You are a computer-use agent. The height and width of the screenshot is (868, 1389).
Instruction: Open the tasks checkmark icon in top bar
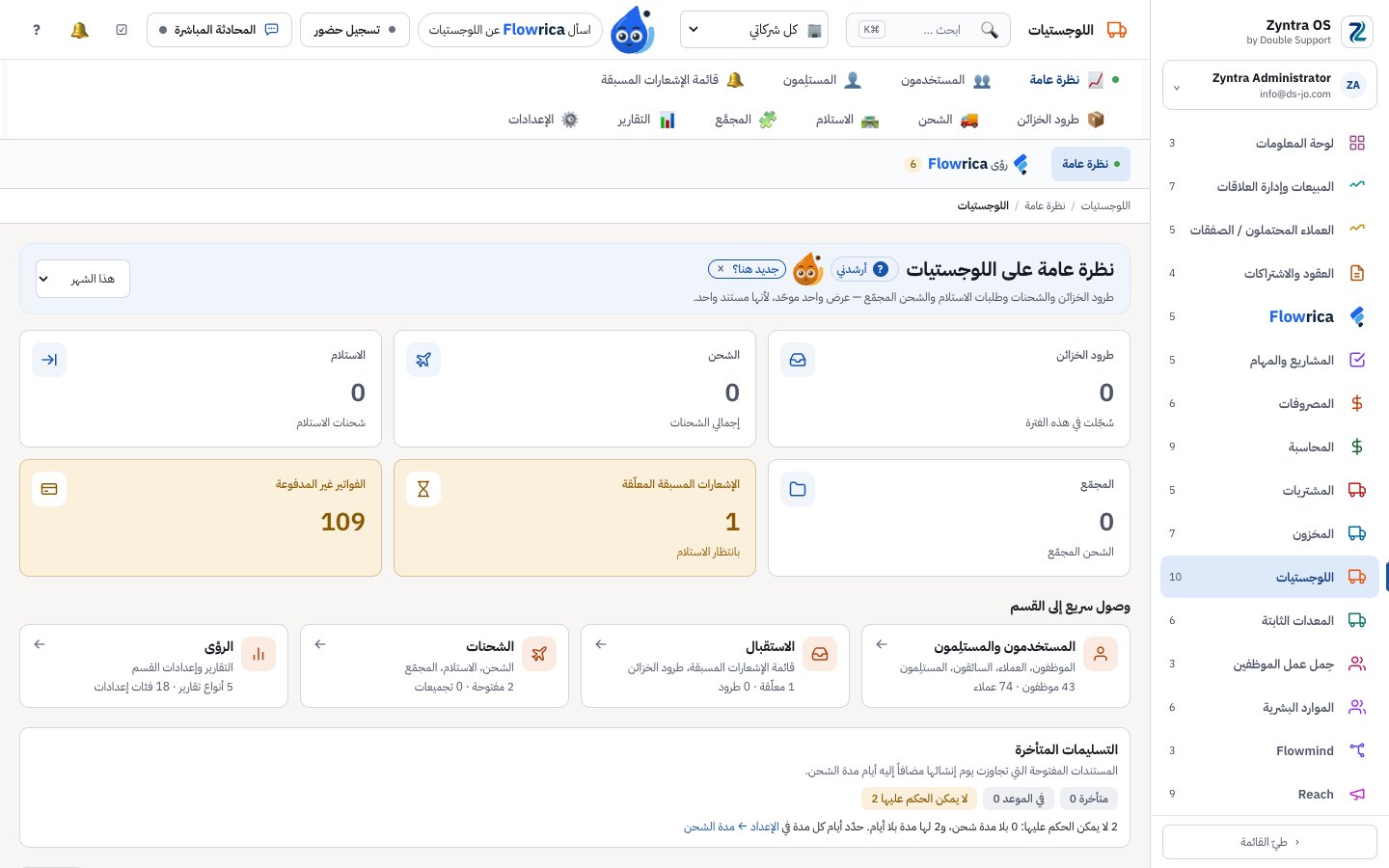click(x=122, y=30)
